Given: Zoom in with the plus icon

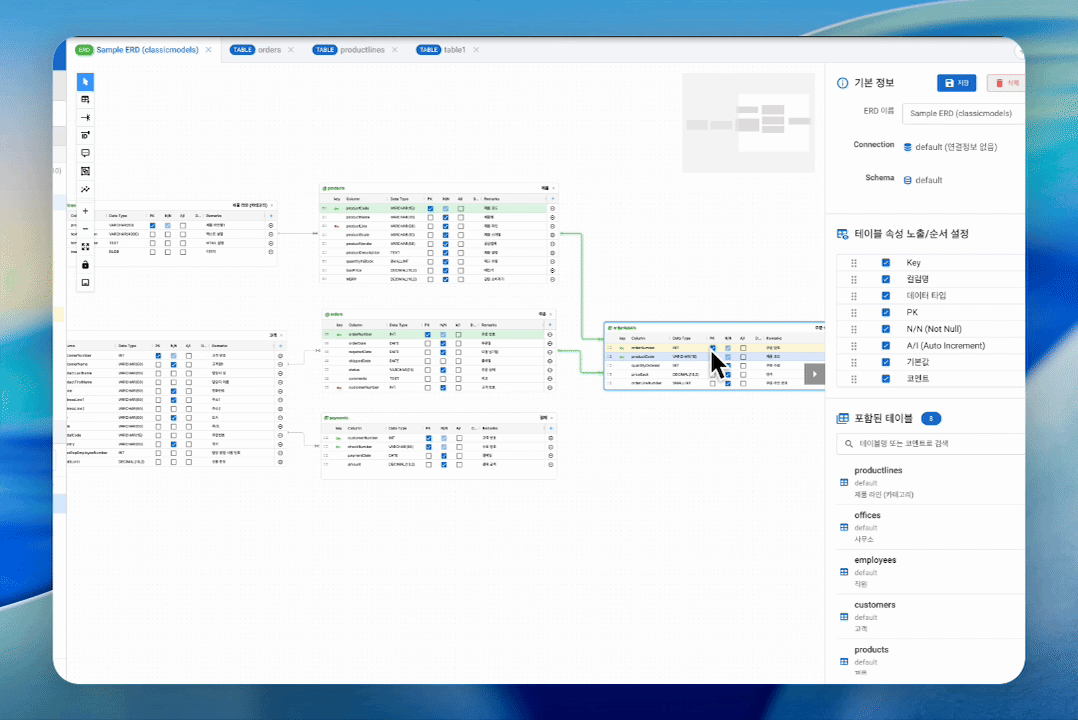Looking at the screenshot, I should pos(85,211).
